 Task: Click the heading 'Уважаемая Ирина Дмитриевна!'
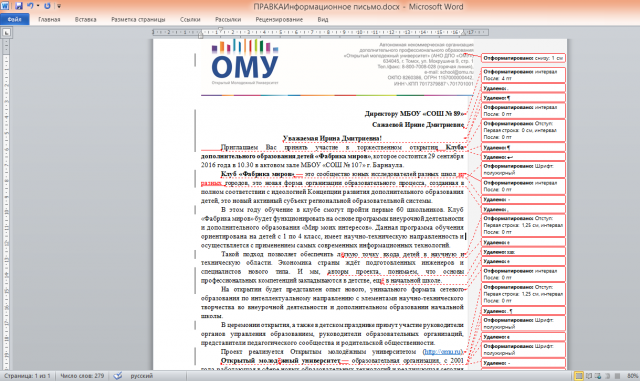click(x=332, y=138)
